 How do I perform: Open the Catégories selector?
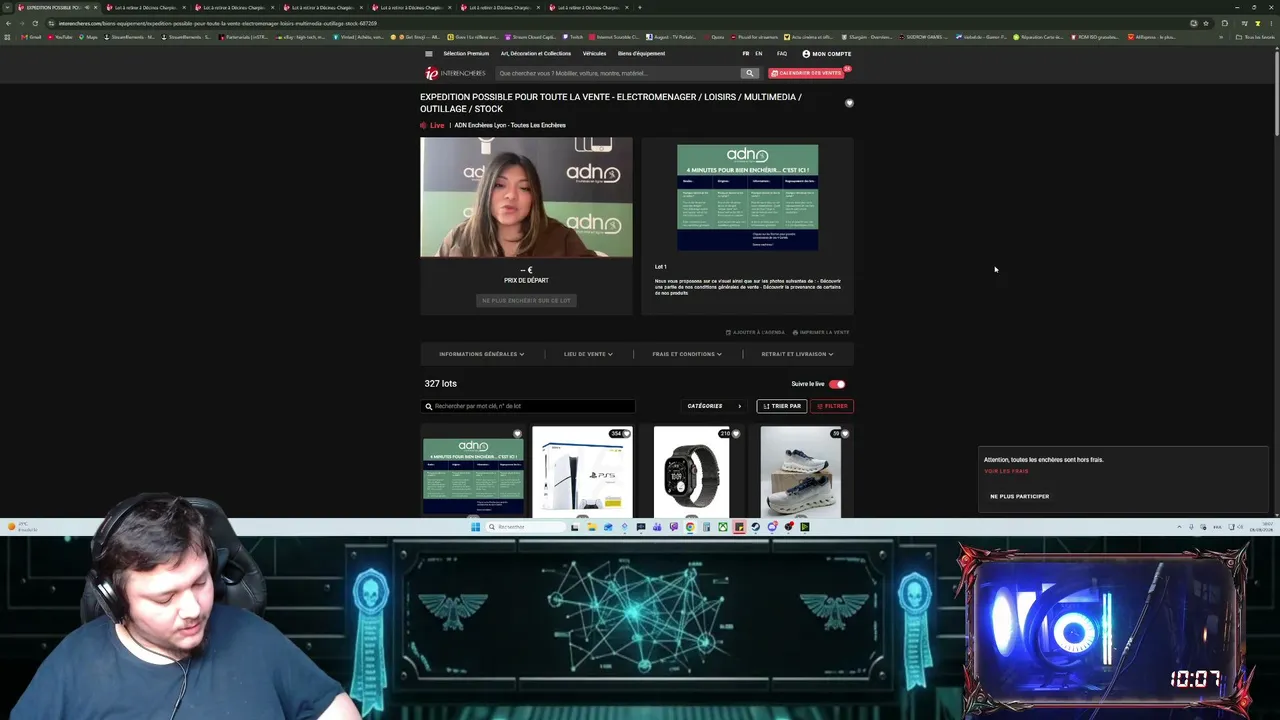click(715, 406)
